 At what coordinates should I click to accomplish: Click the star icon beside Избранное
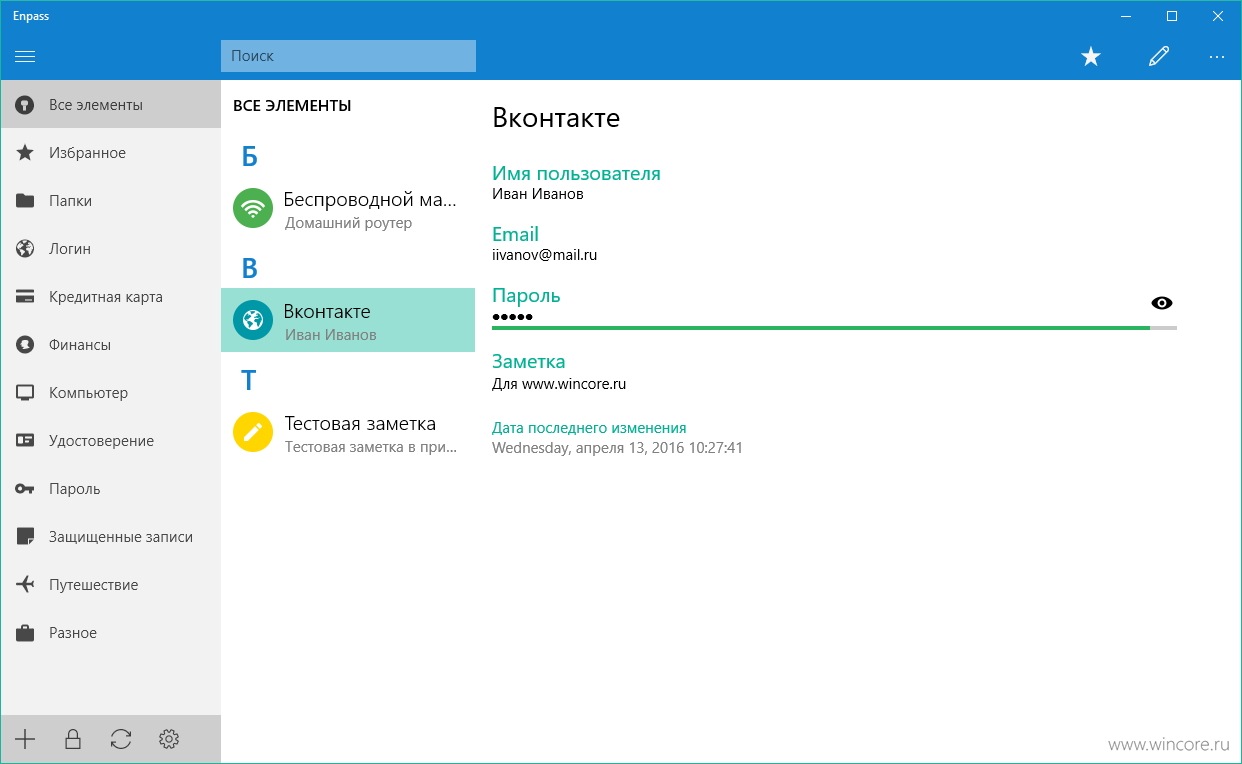point(25,153)
